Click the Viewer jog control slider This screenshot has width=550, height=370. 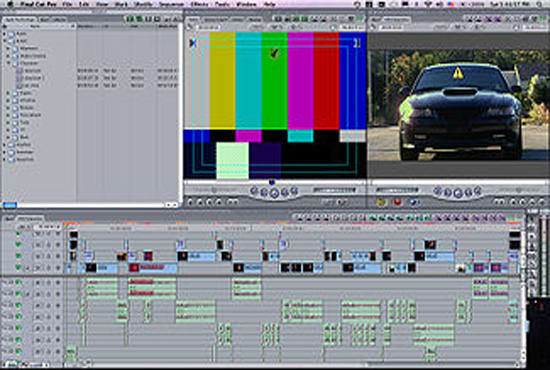click(334, 190)
